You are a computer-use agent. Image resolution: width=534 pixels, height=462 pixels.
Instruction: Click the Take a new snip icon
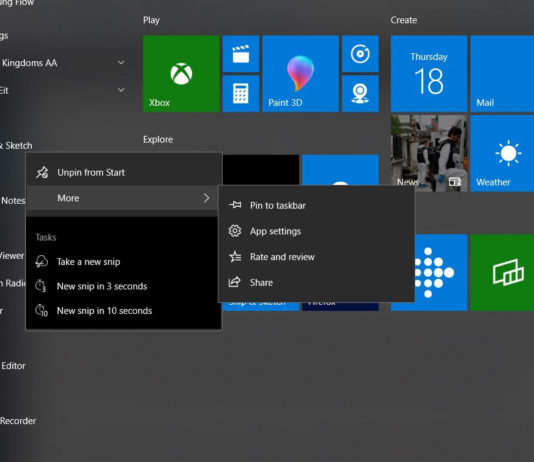(x=42, y=261)
